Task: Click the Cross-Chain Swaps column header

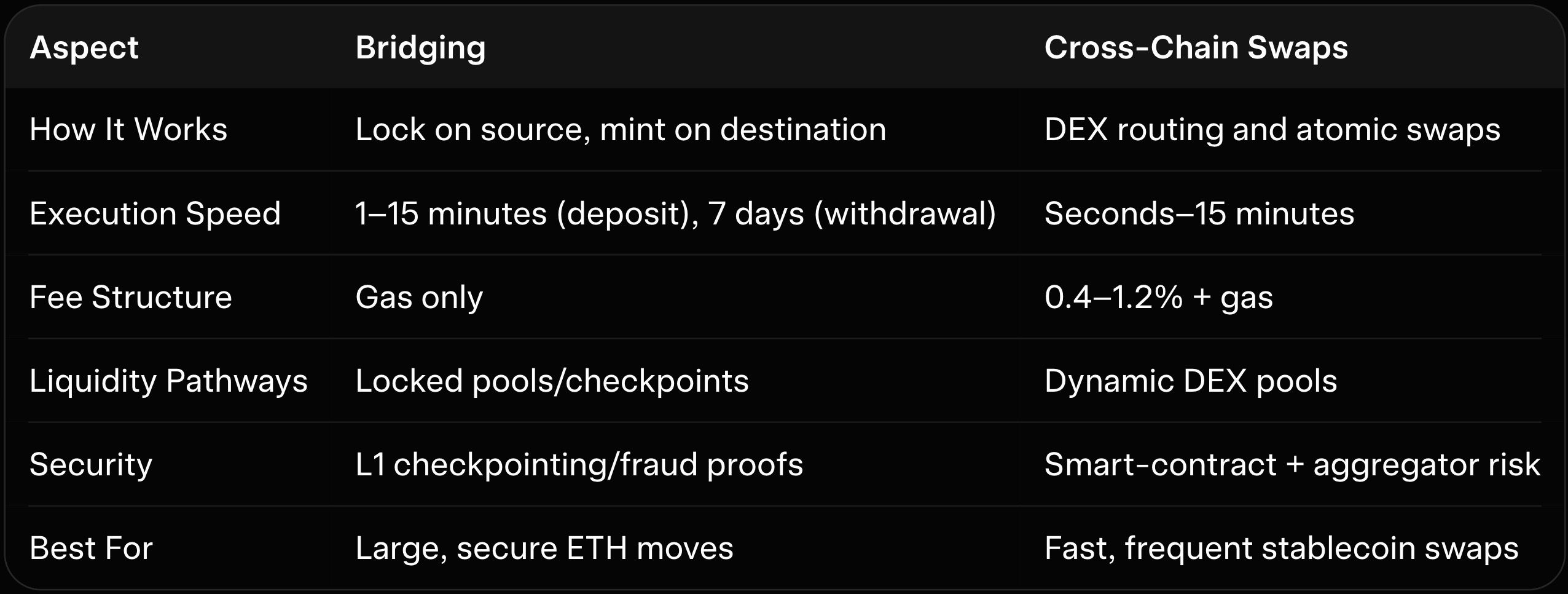Action: click(1196, 47)
